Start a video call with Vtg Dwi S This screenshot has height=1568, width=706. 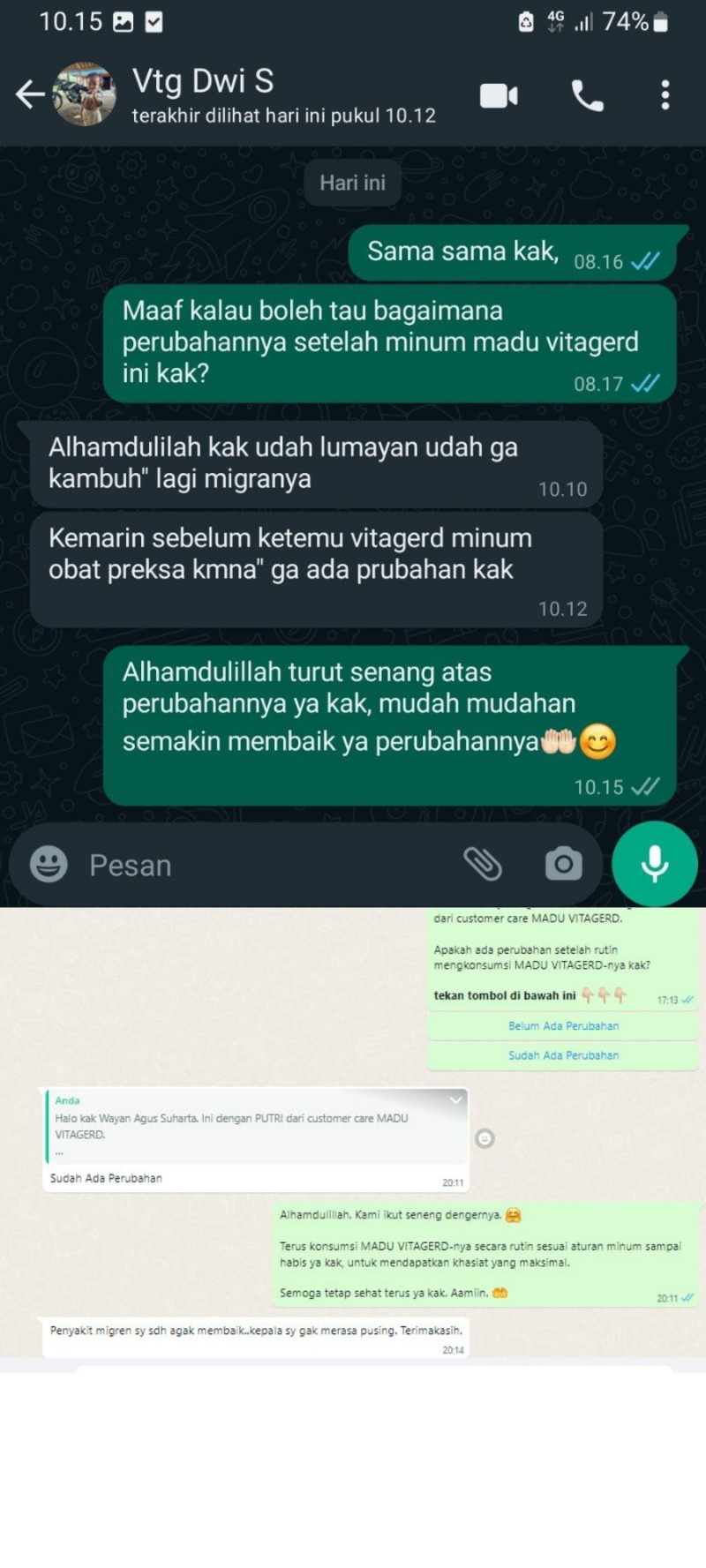click(499, 95)
